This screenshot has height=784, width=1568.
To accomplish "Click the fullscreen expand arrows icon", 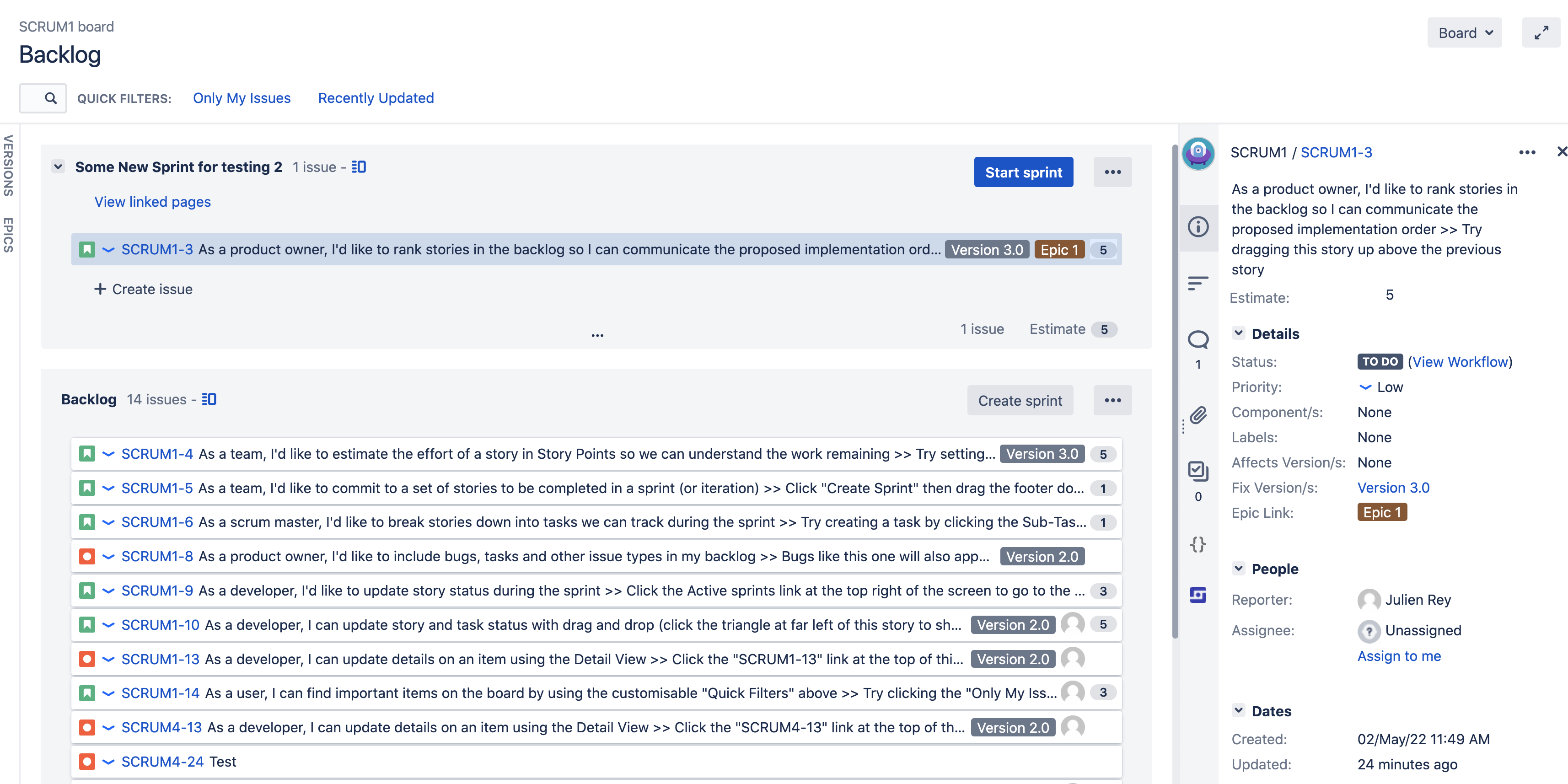I will tap(1541, 33).
